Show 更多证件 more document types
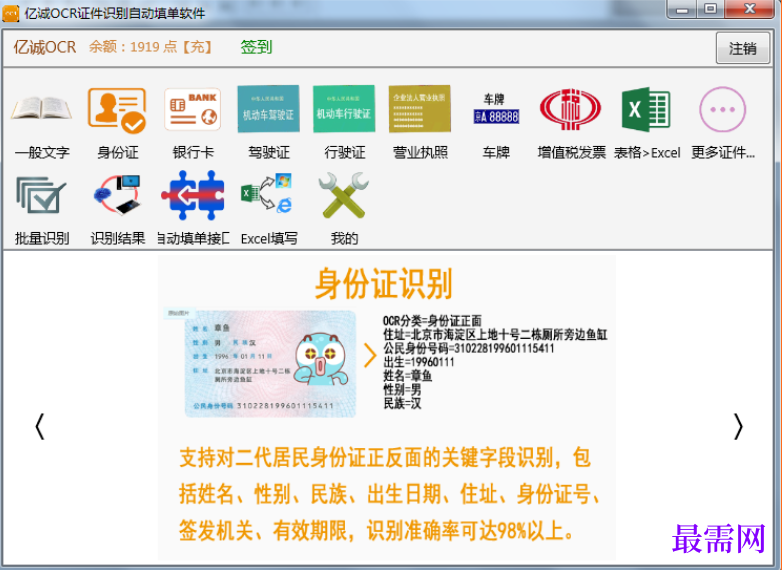 (x=722, y=109)
